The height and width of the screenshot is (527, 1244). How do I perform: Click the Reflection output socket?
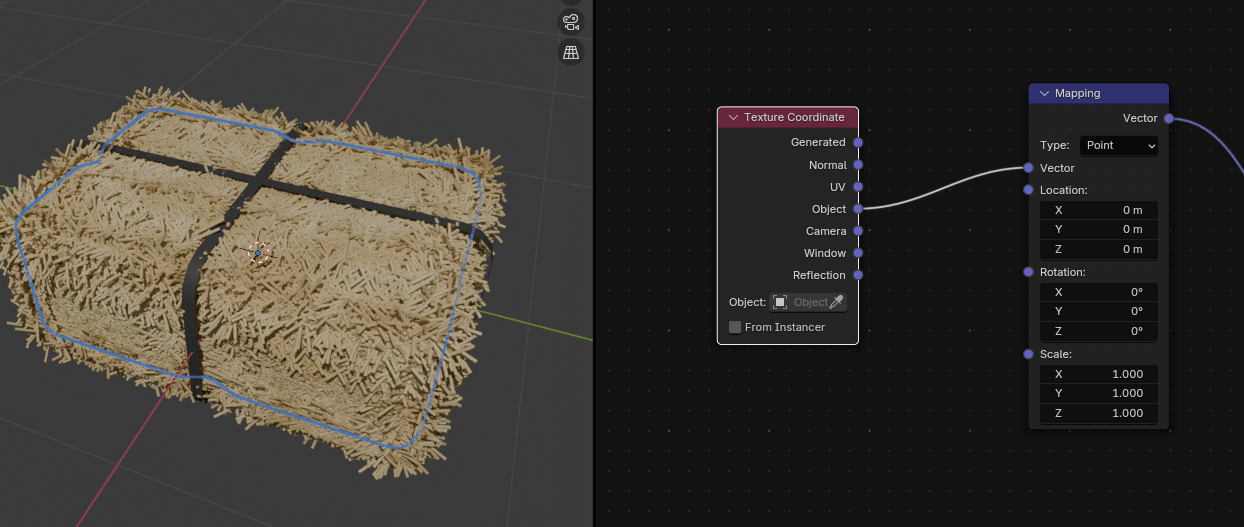(858, 275)
